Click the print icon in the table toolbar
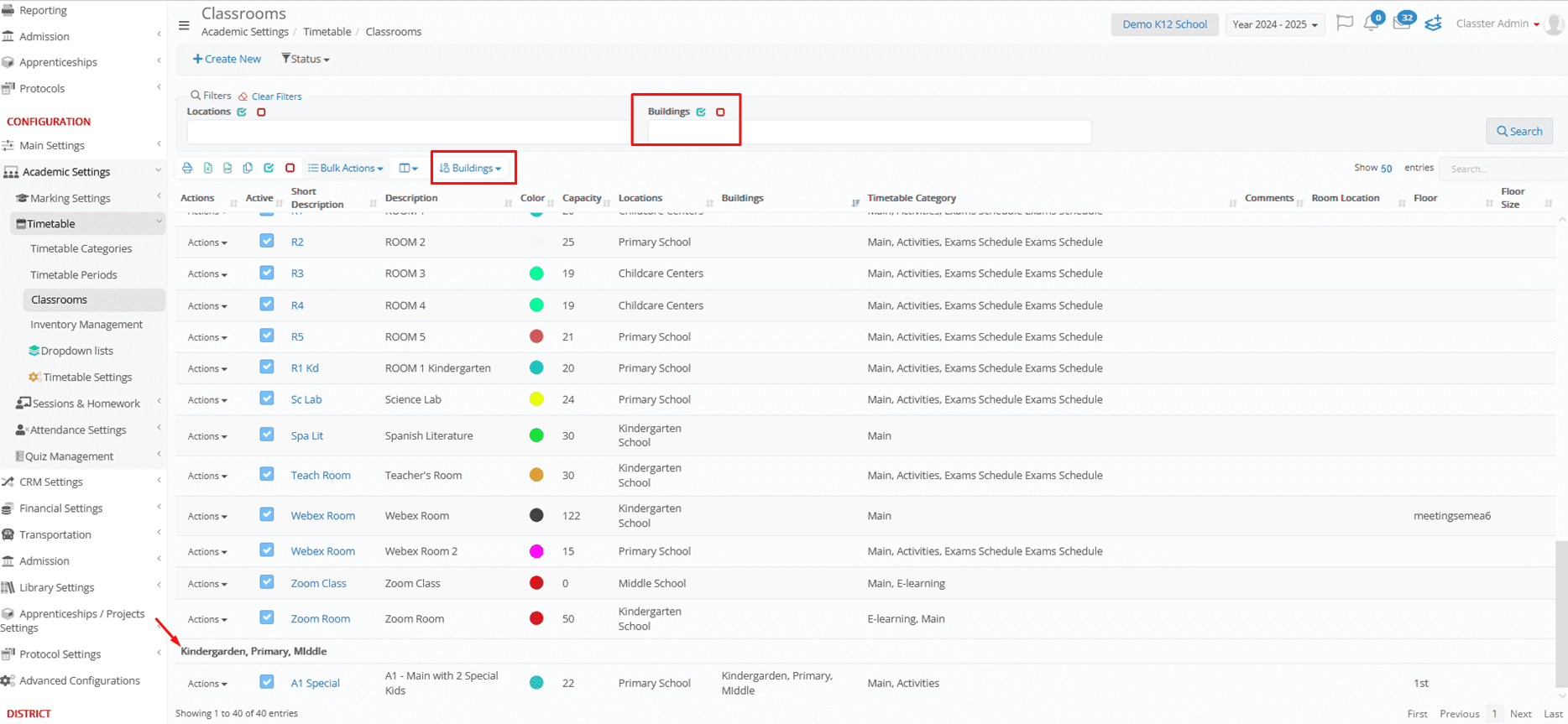This screenshot has width=1568, height=724. click(187, 168)
